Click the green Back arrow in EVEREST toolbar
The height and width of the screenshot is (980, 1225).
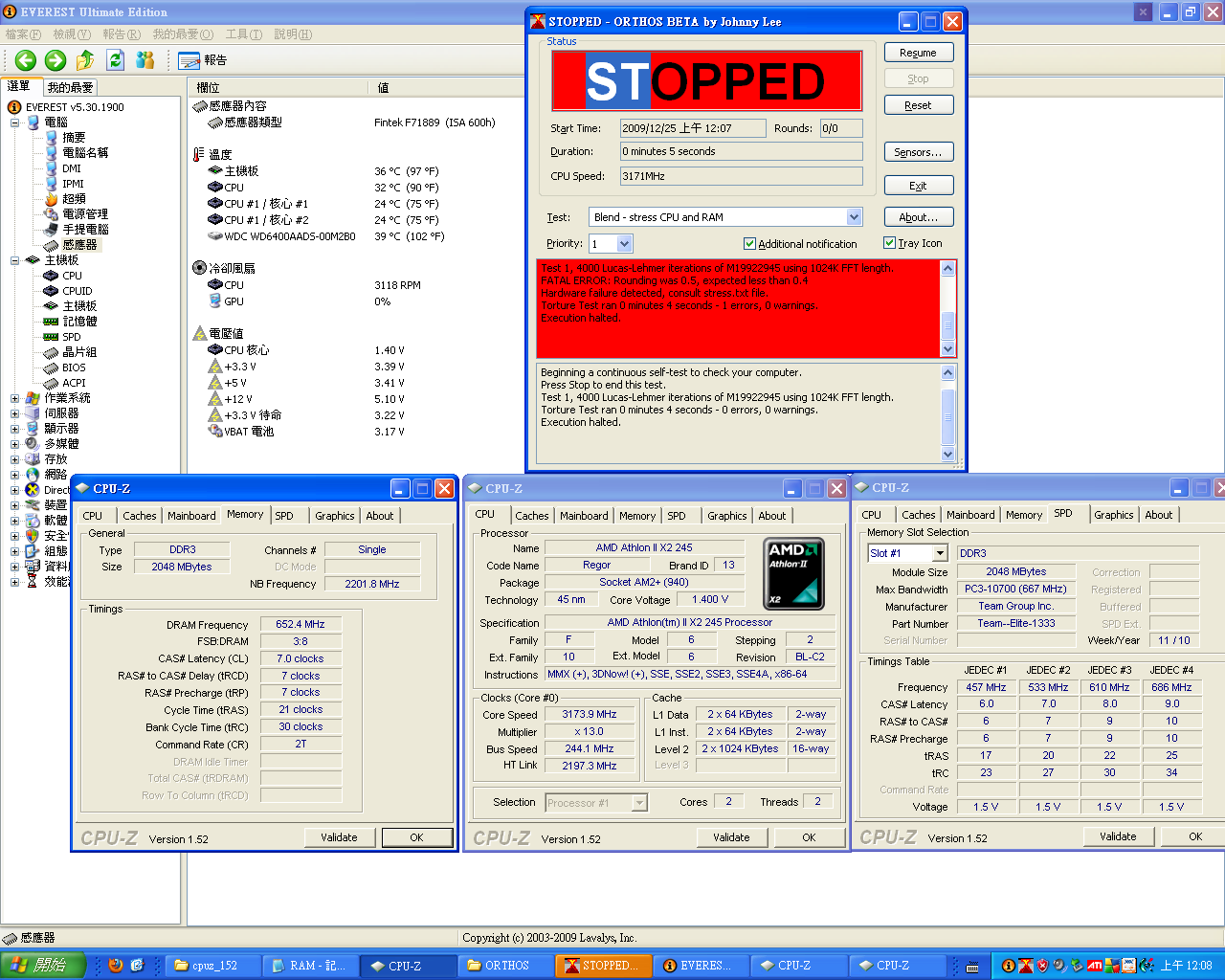click(26, 60)
